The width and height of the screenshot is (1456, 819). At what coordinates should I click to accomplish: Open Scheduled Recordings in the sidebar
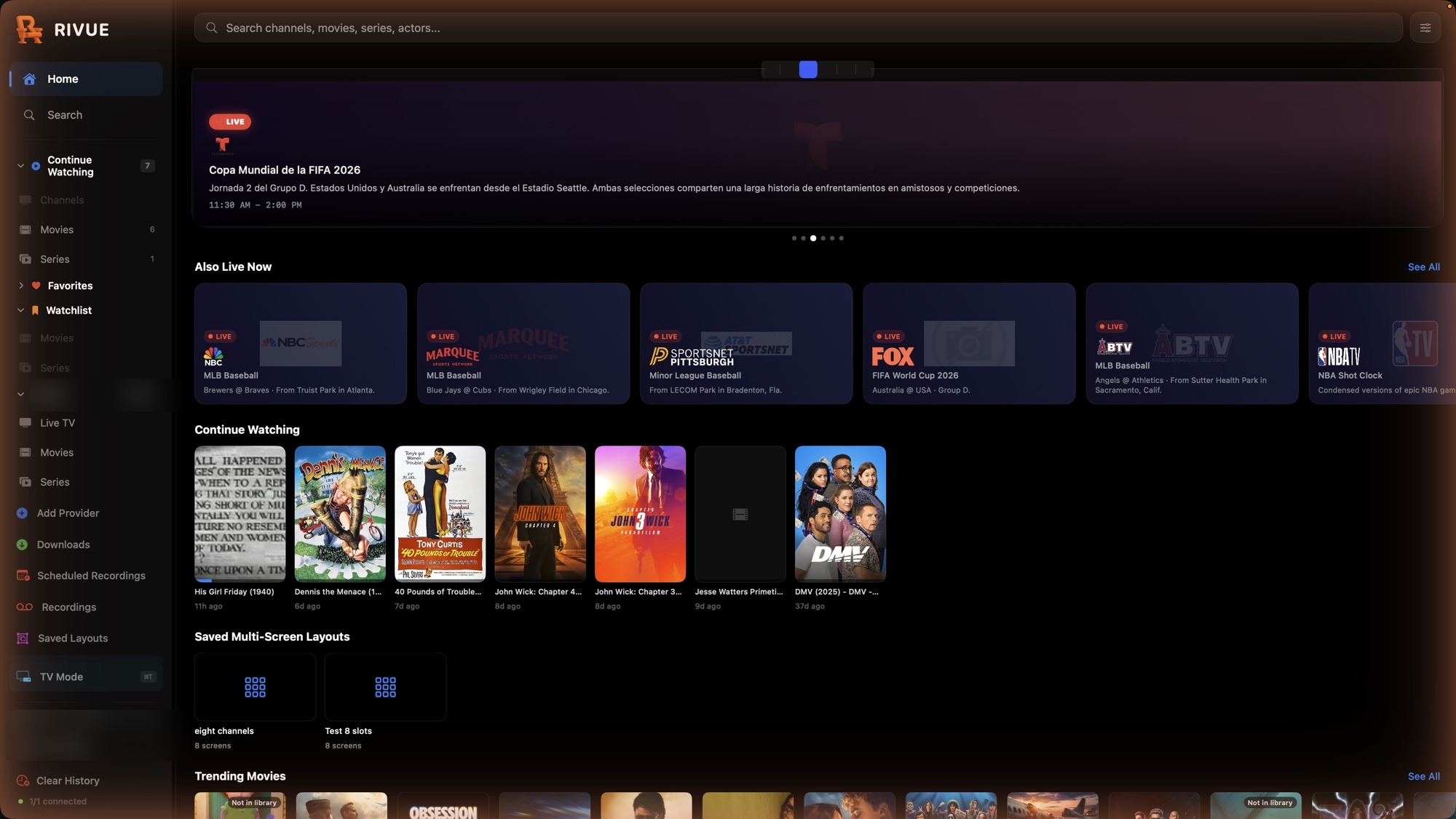click(86, 576)
